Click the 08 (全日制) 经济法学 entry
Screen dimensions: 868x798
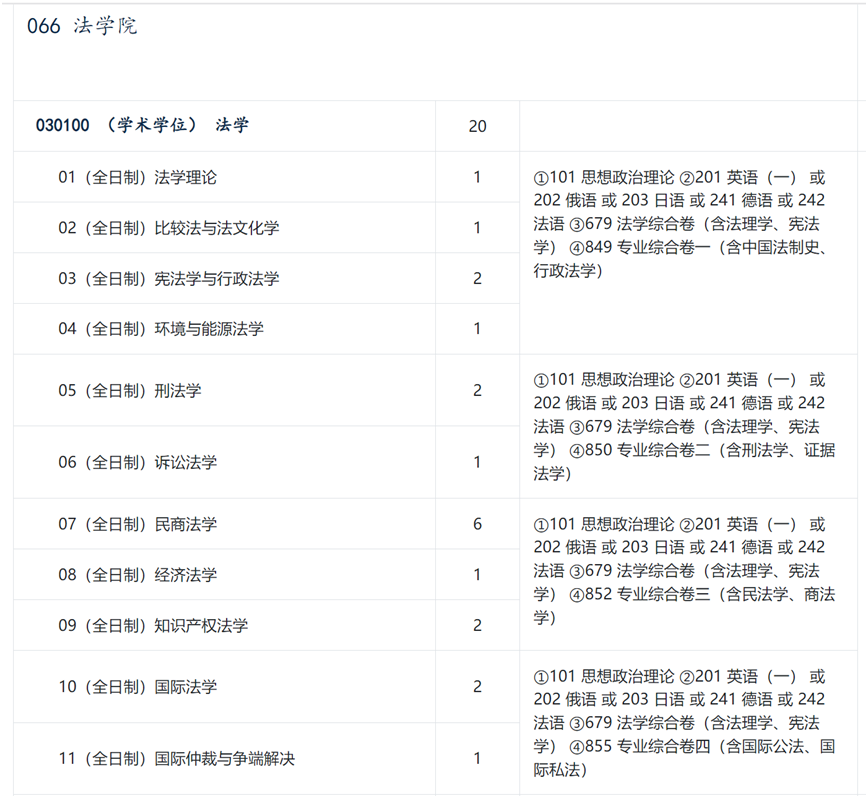[137, 575]
